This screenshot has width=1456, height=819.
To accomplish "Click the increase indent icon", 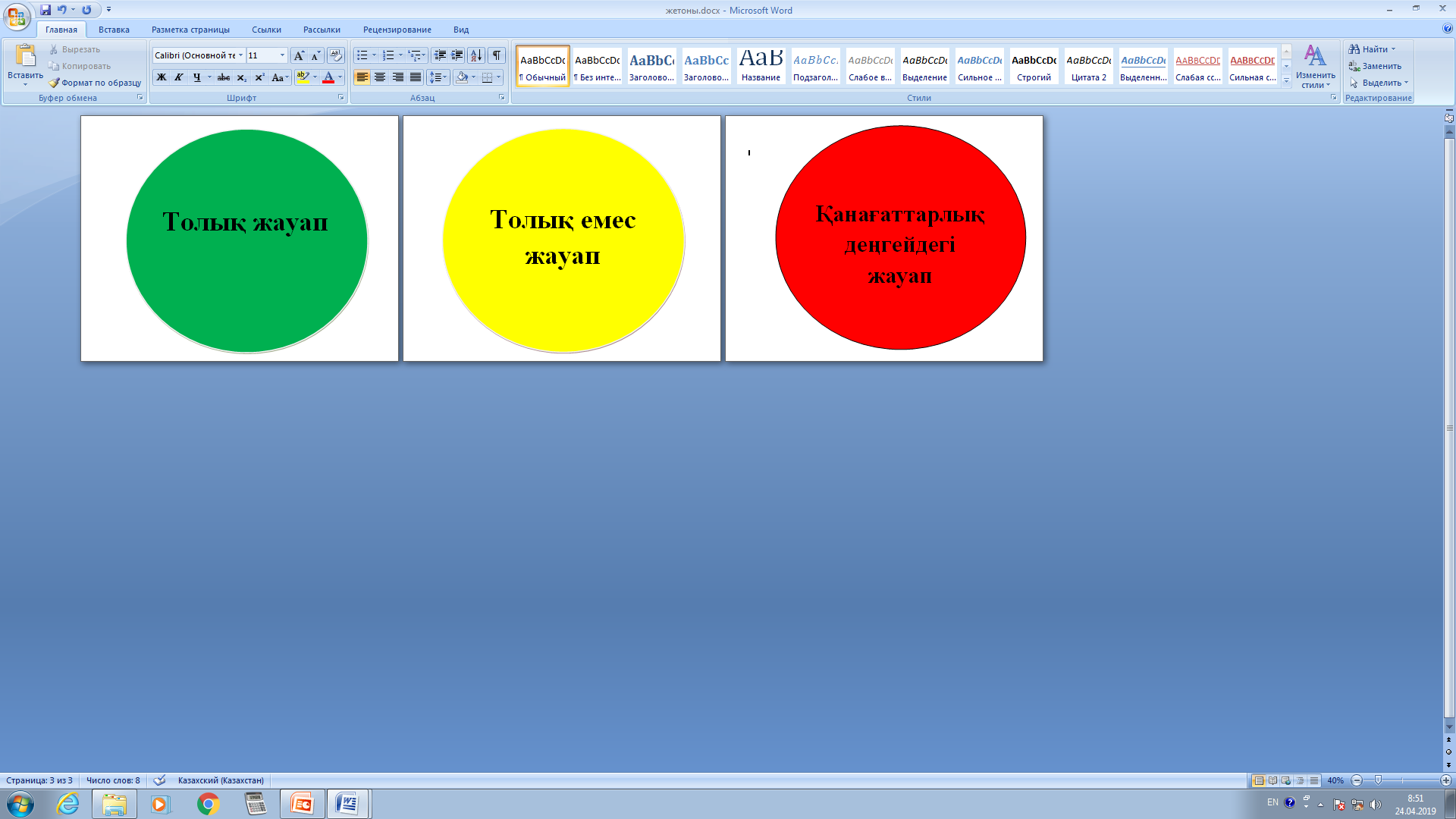I will pyautogui.click(x=457, y=55).
